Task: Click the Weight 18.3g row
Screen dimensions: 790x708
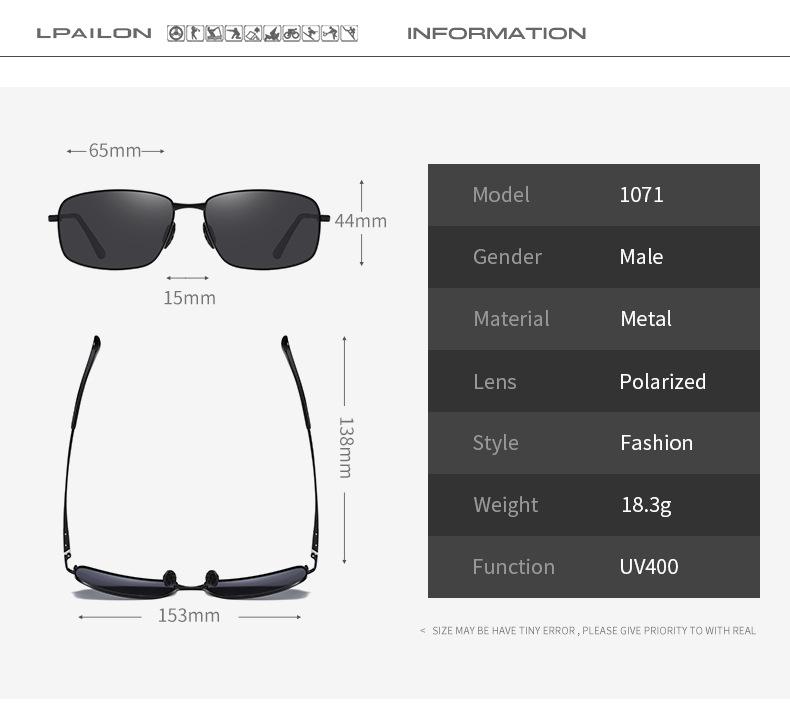Action: point(594,505)
